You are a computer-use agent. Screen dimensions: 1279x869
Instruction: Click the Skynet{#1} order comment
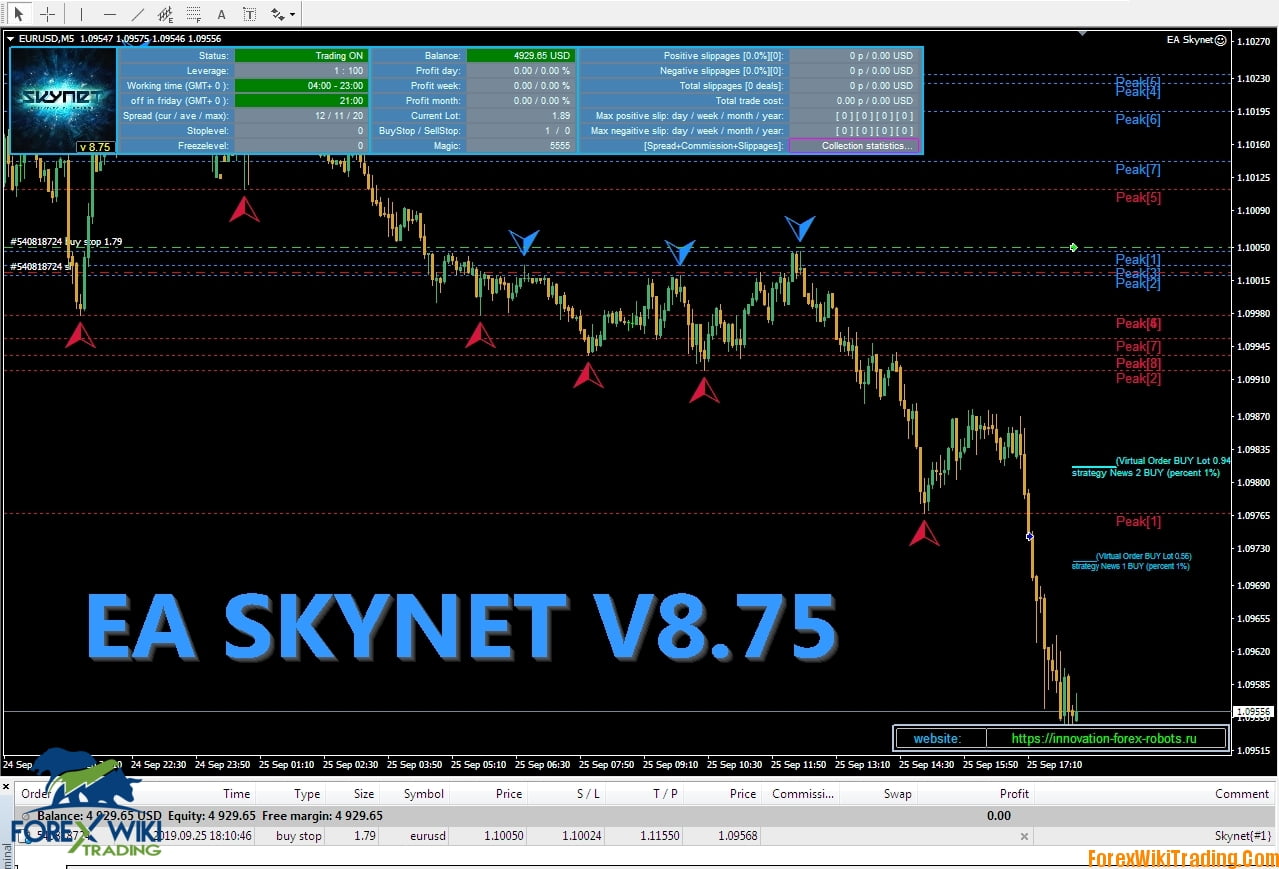1242,836
